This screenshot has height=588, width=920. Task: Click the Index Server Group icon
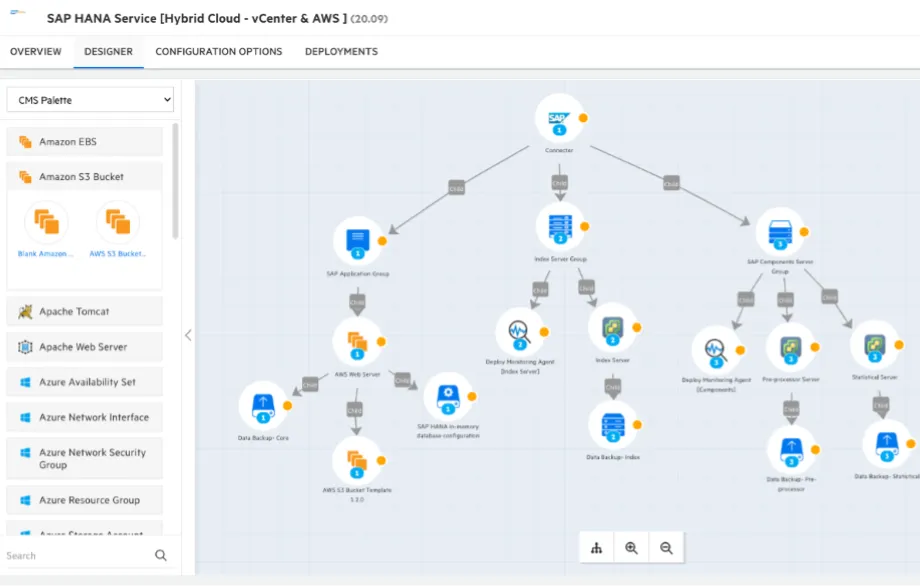(560, 228)
